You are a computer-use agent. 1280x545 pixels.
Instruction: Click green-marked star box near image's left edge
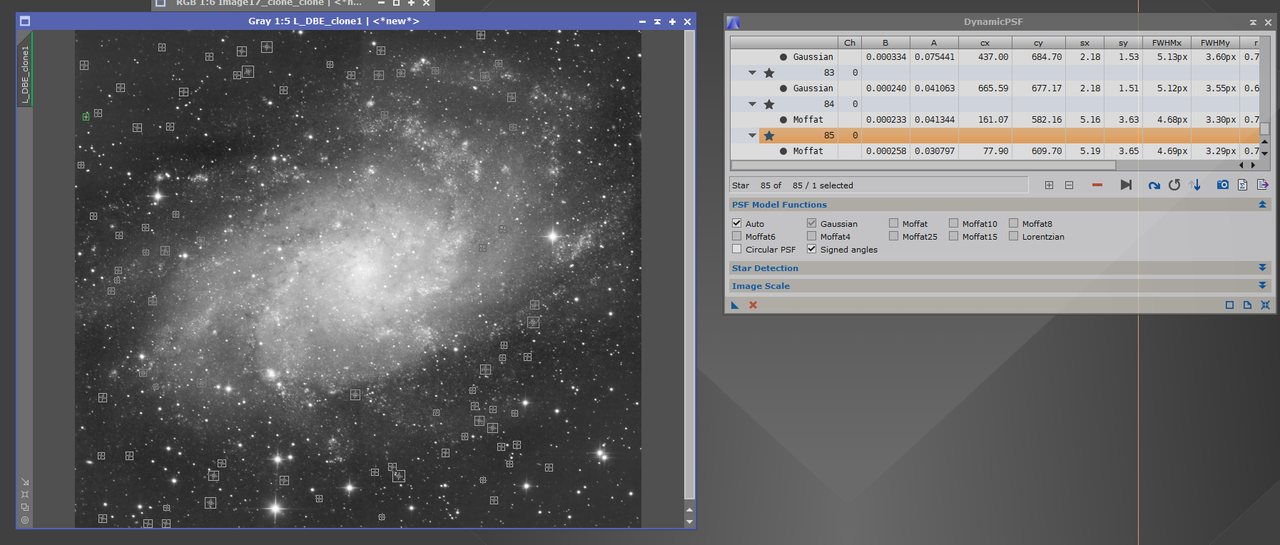pyautogui.click(x=86, y=117)
